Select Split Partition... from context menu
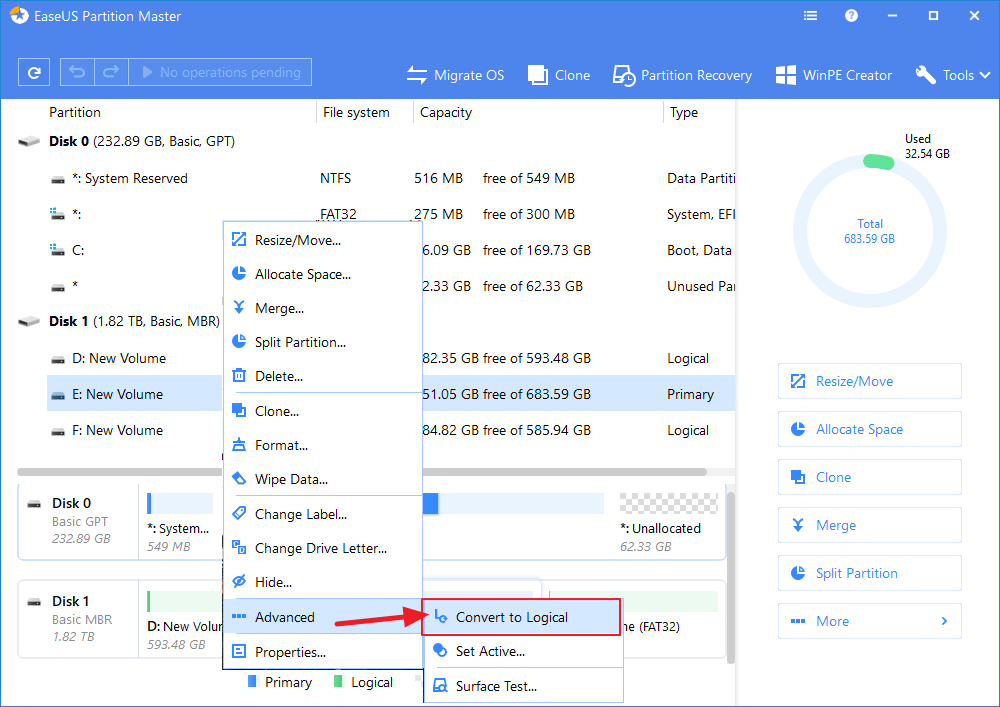 (x=323, y=342)
